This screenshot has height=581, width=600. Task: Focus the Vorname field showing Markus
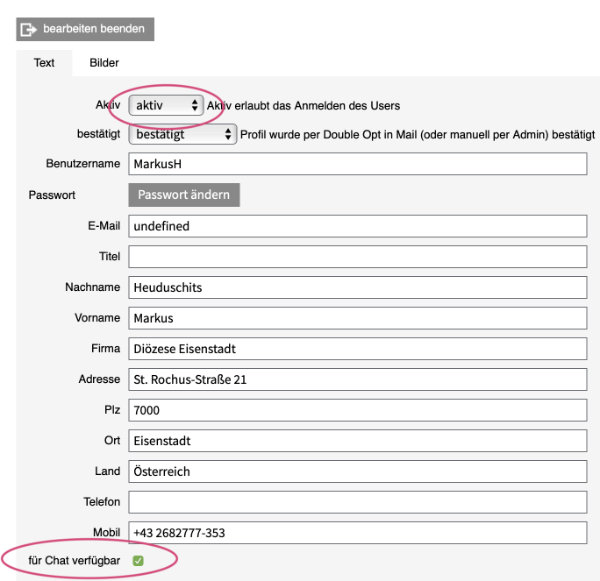(x=357, y=318)
